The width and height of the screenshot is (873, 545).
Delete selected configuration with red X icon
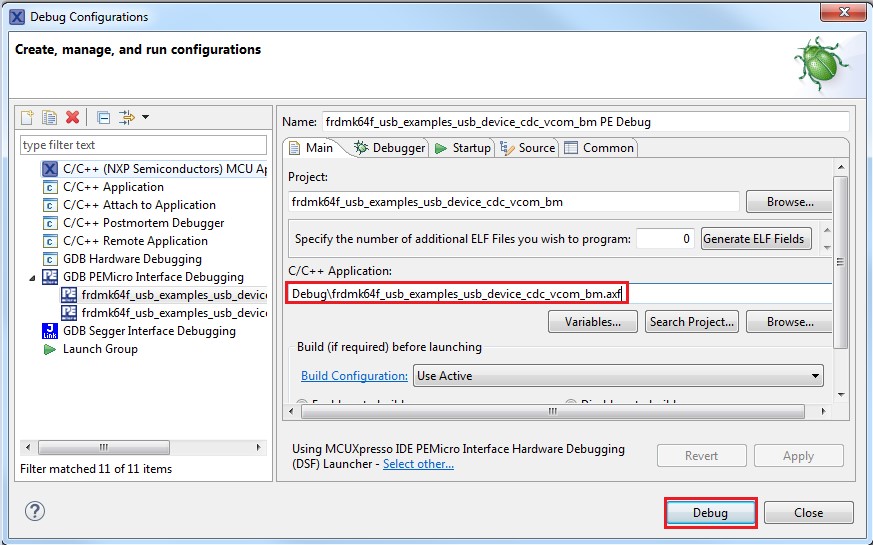coord(72,117)
